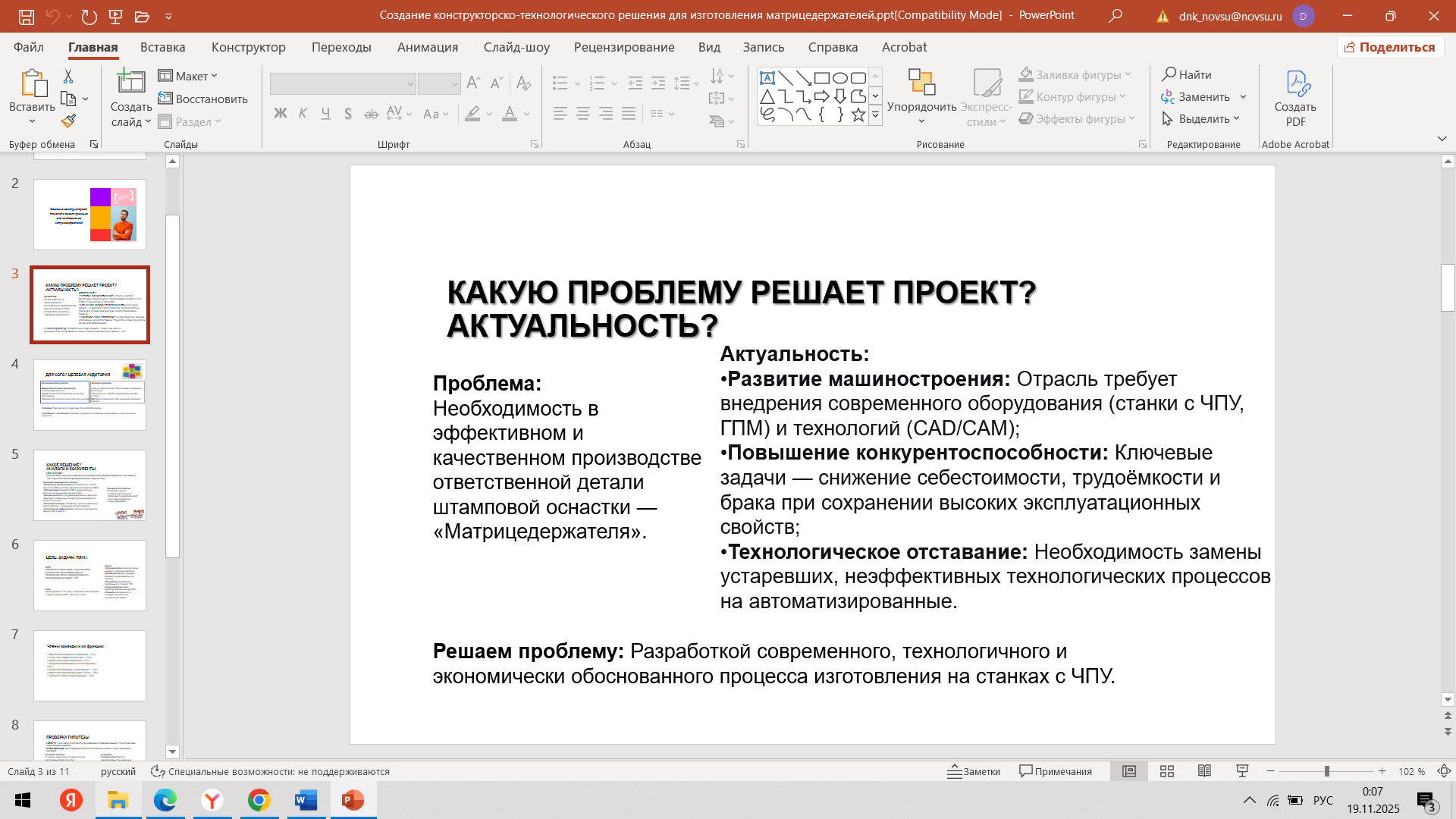Click the Восстановить reset button
The height and width of the screenshot is (819, 1456).
tap(203, 99)
